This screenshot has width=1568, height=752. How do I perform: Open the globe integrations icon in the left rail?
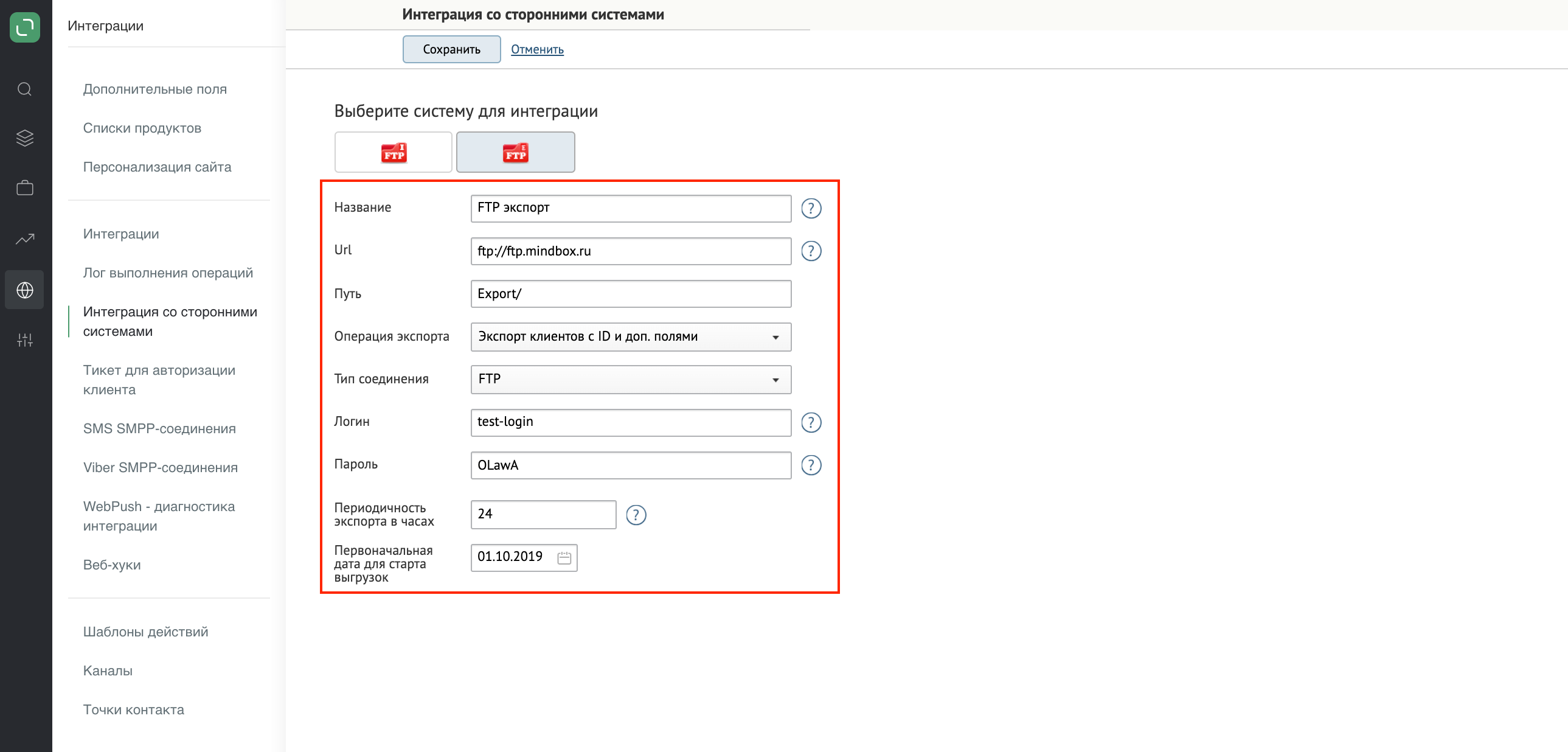coord(25,290)
